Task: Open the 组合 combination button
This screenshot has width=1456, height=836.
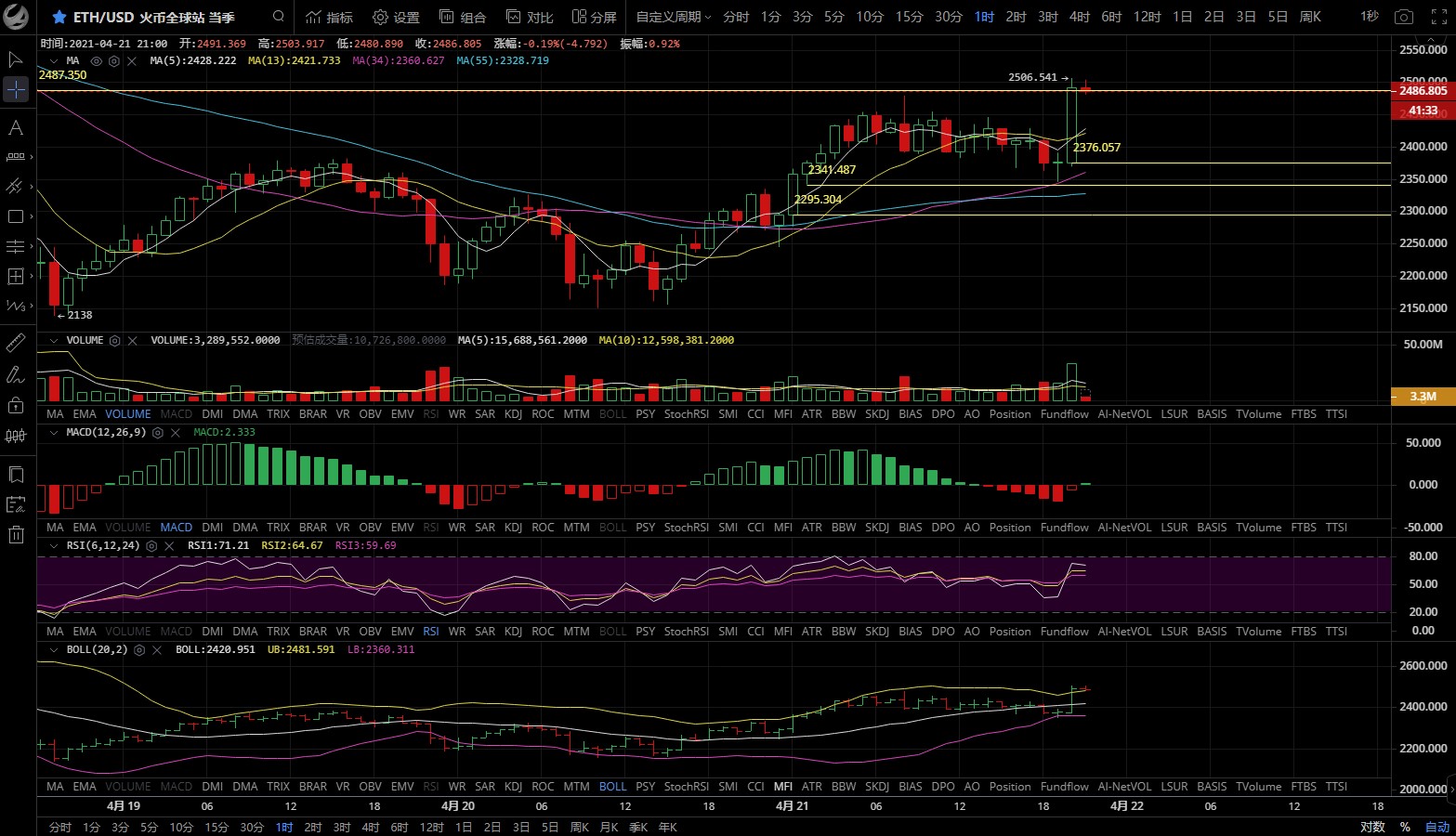Action: point(463,18)
